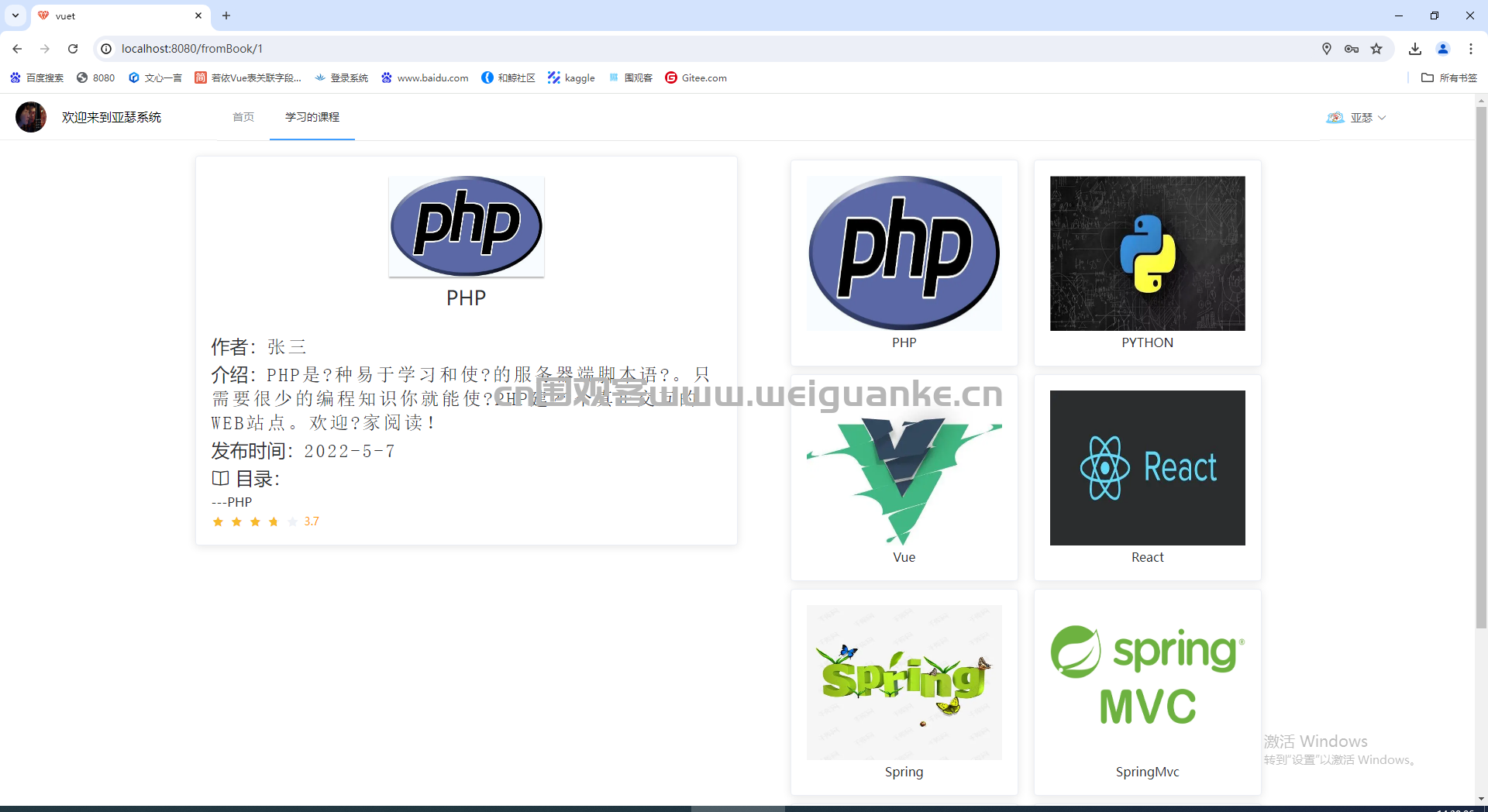
Task: Open the React course card
Action: click(x=1148, y=478)
